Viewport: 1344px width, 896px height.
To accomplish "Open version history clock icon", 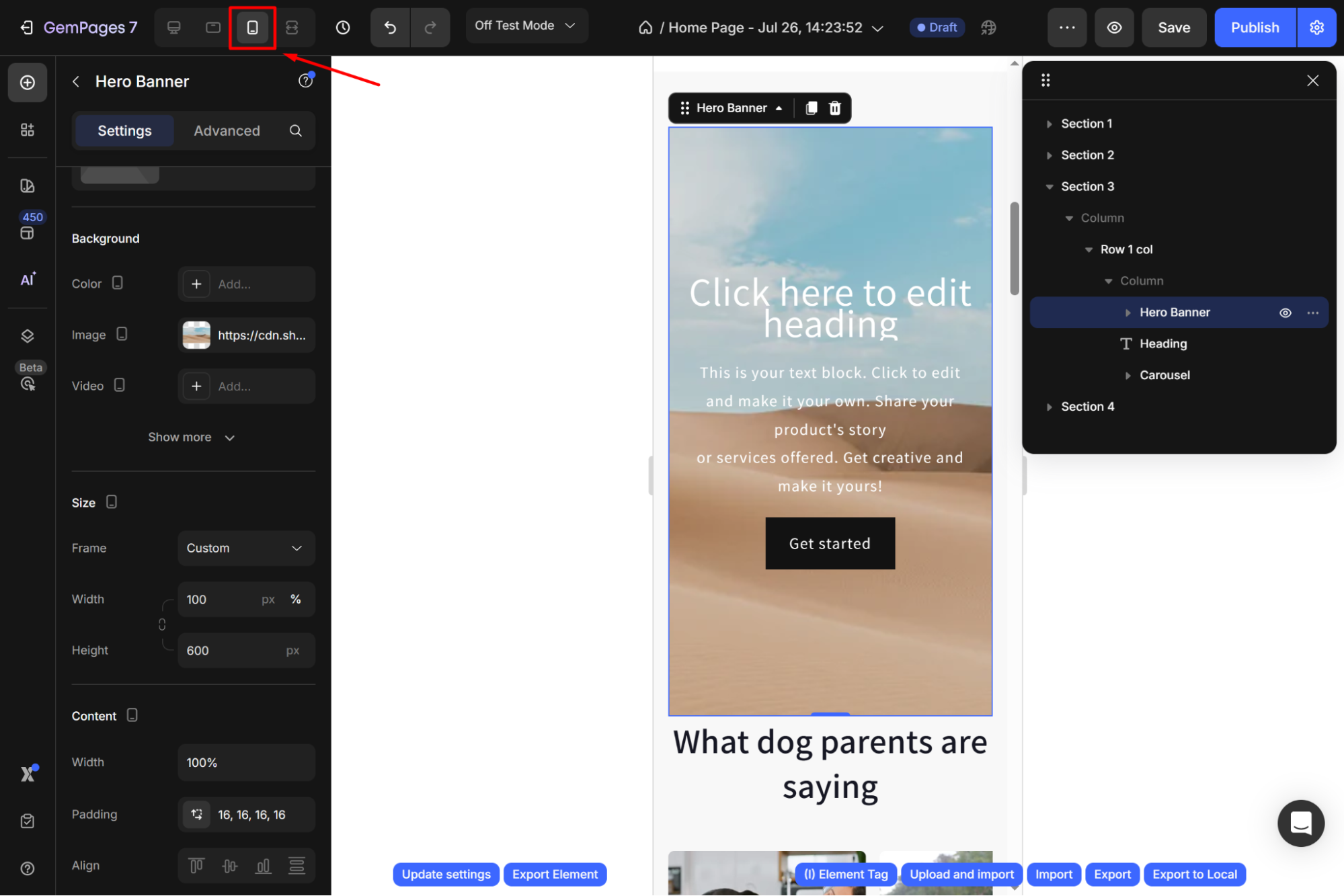I will (x=343, y=28).
